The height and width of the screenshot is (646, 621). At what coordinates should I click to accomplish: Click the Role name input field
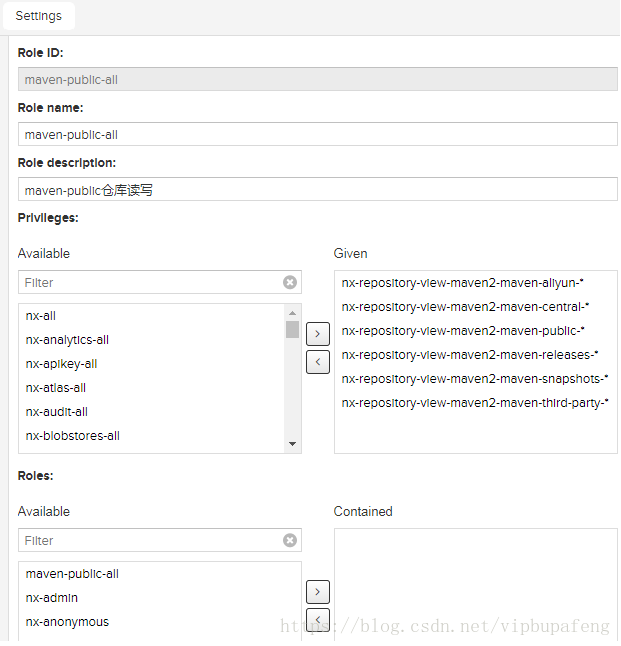click(318, 134)
